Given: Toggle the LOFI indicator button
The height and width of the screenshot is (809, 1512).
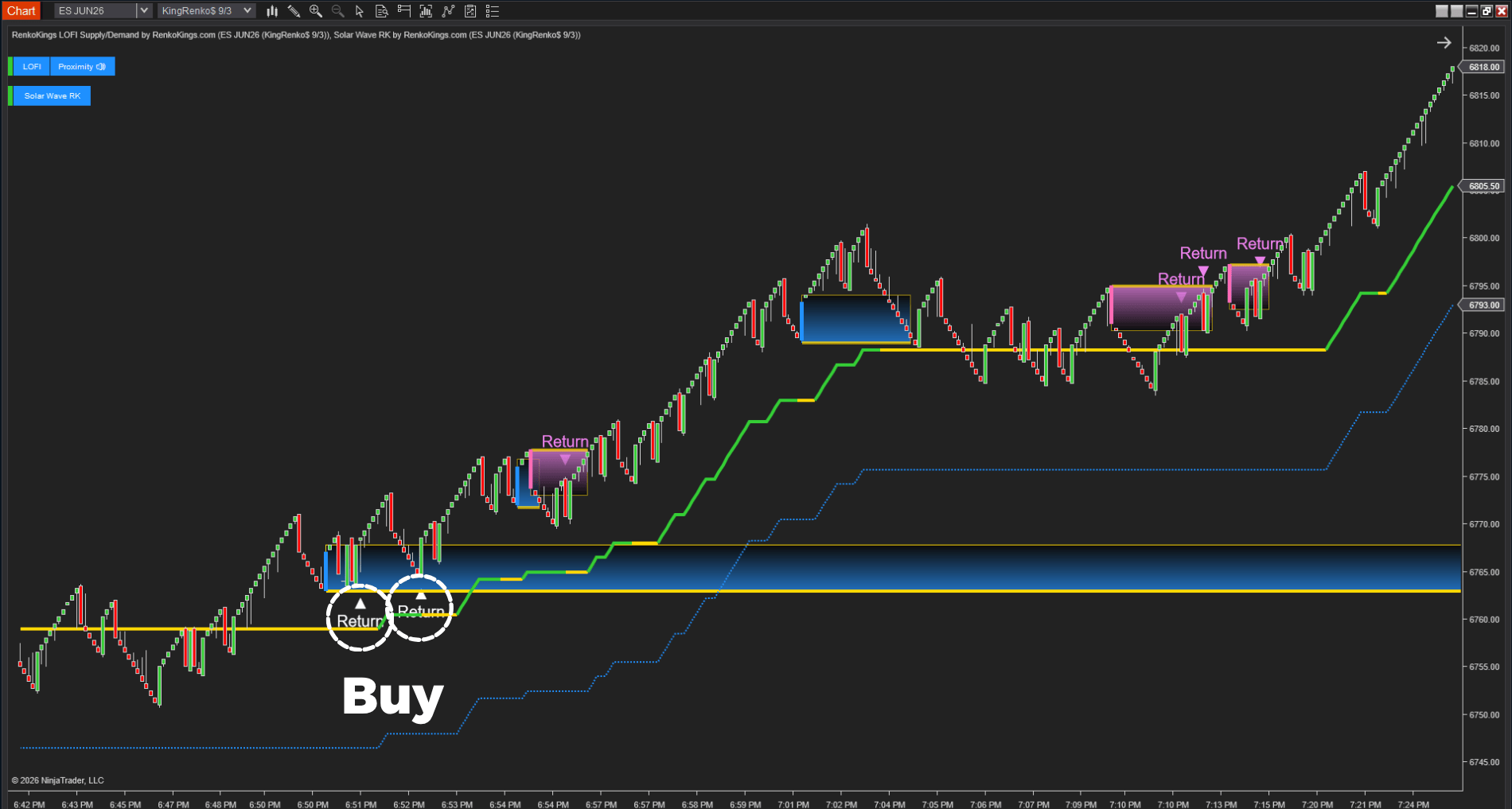Looking at the screenshot, I should click(x=32, y=67).
